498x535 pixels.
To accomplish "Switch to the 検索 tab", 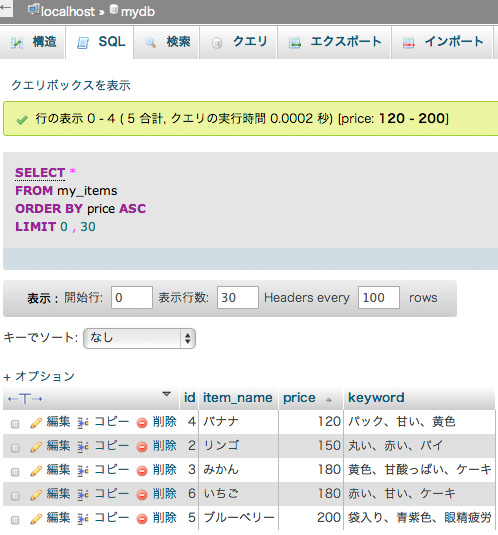I will pyautogui.click(x=166, y=42).
